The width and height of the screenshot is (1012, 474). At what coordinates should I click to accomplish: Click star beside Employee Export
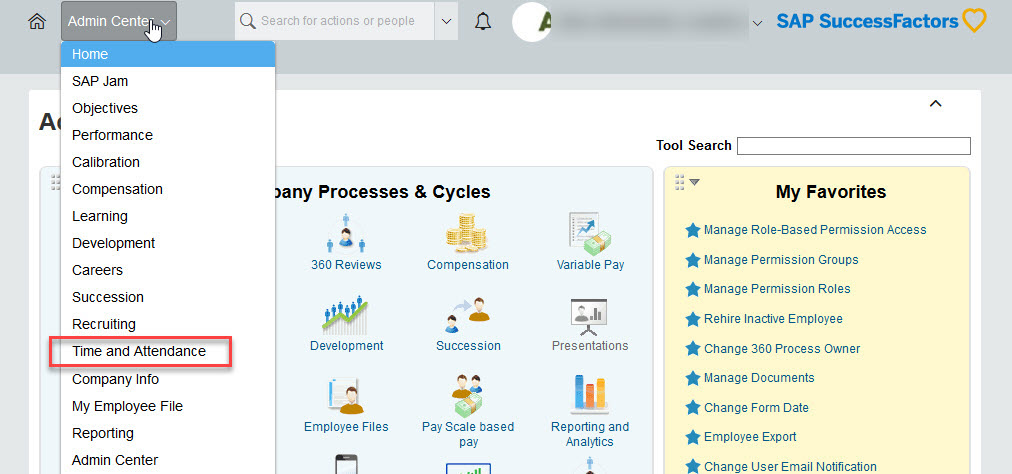(693, 437)
